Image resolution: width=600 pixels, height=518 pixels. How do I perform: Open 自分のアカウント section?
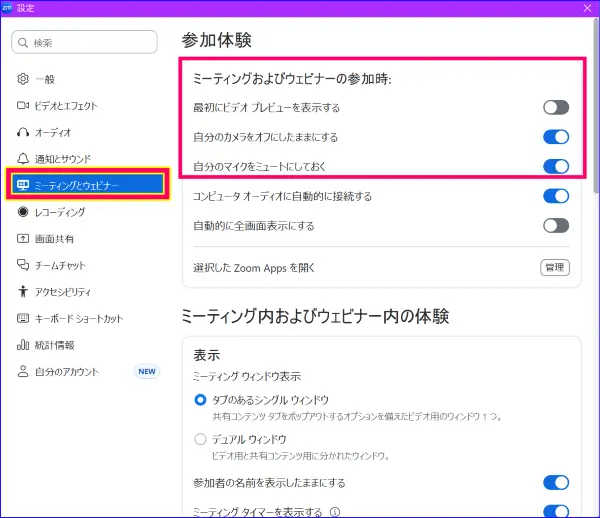coord(86,371)
